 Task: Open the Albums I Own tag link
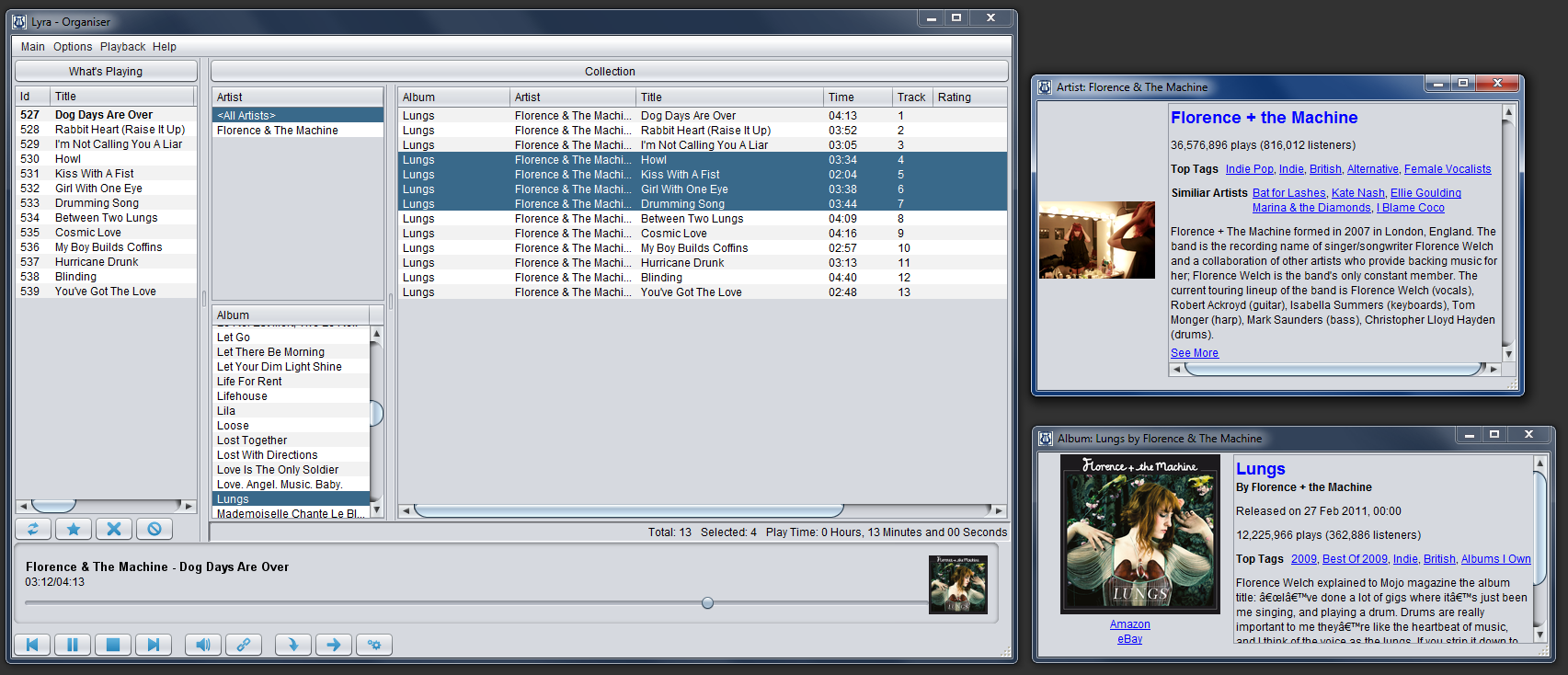[x=1496, y=559]
